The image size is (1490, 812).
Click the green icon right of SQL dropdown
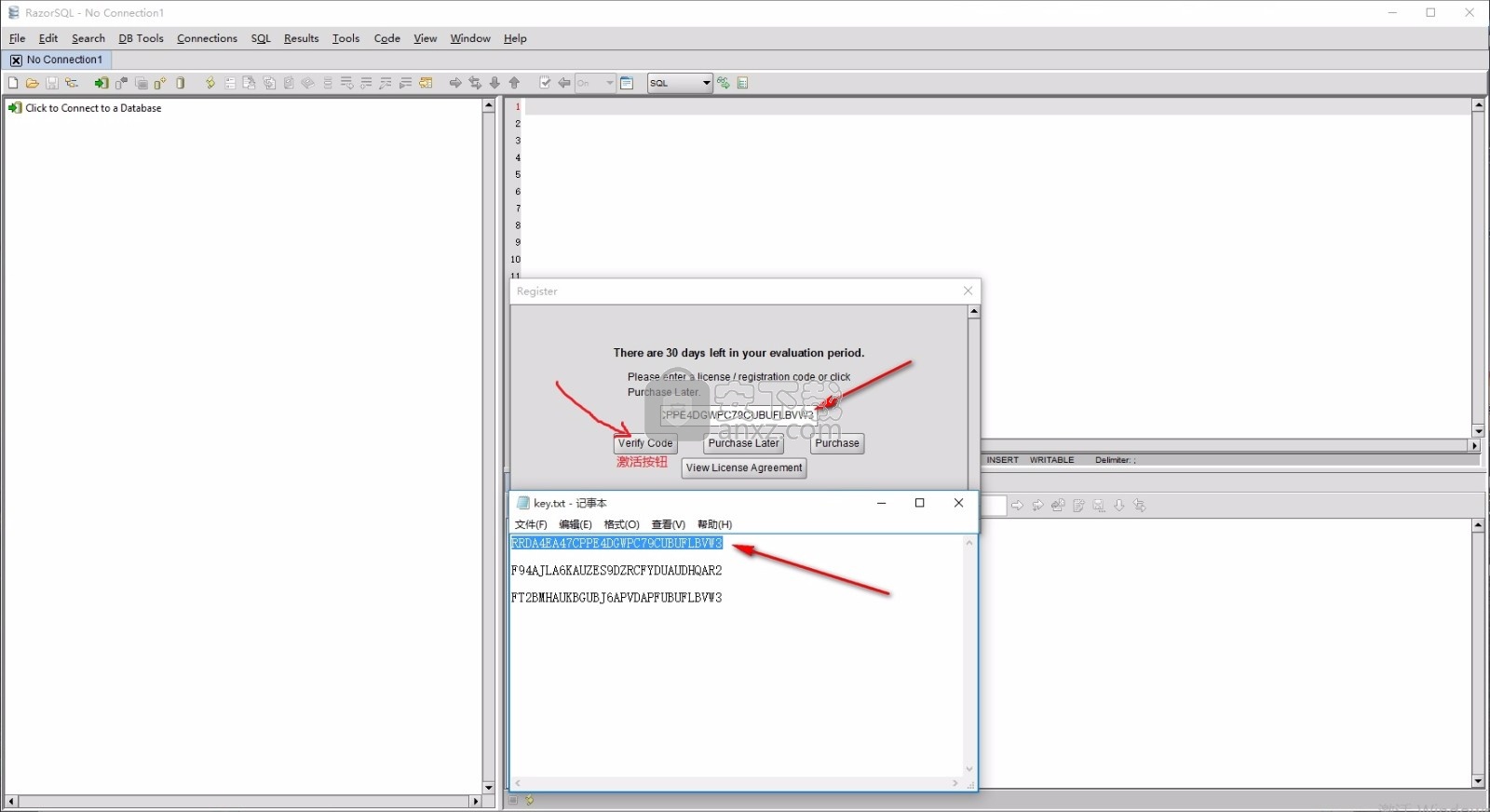[724, 83]
